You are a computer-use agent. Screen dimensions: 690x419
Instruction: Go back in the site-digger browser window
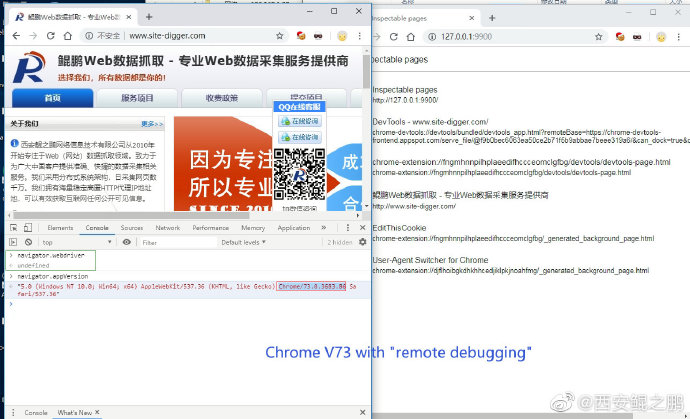click(16, 36)
